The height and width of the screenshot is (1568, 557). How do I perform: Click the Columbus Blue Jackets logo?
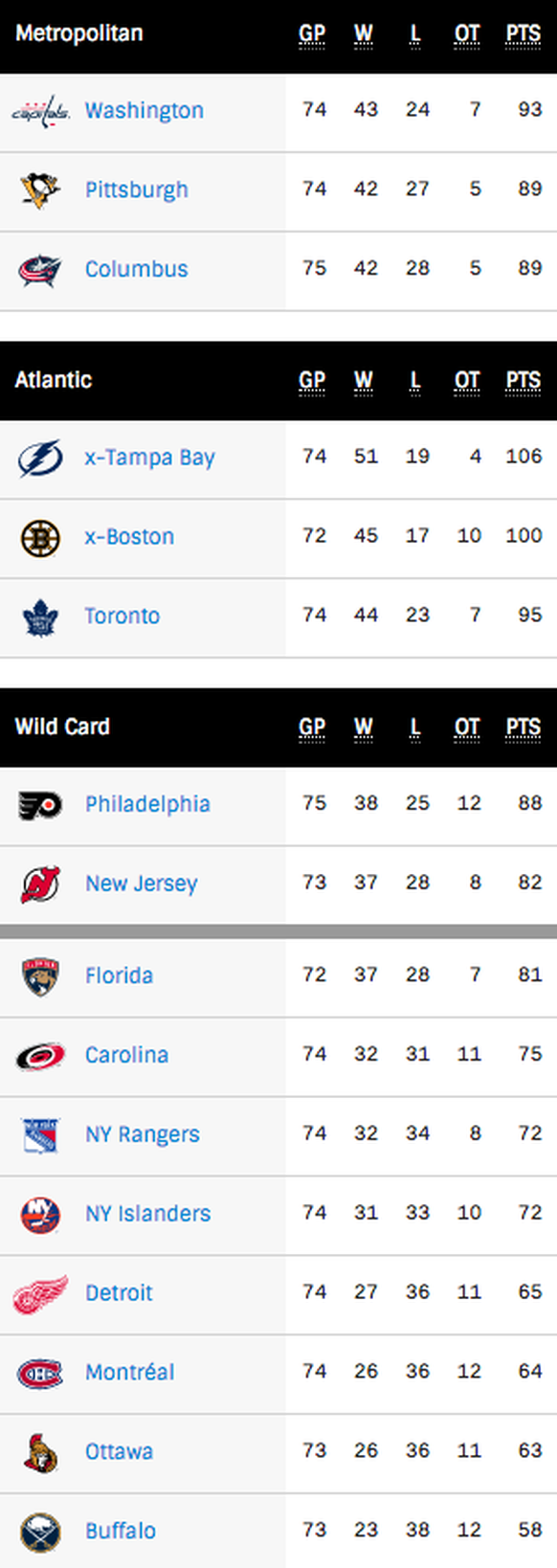pos(40,270)
